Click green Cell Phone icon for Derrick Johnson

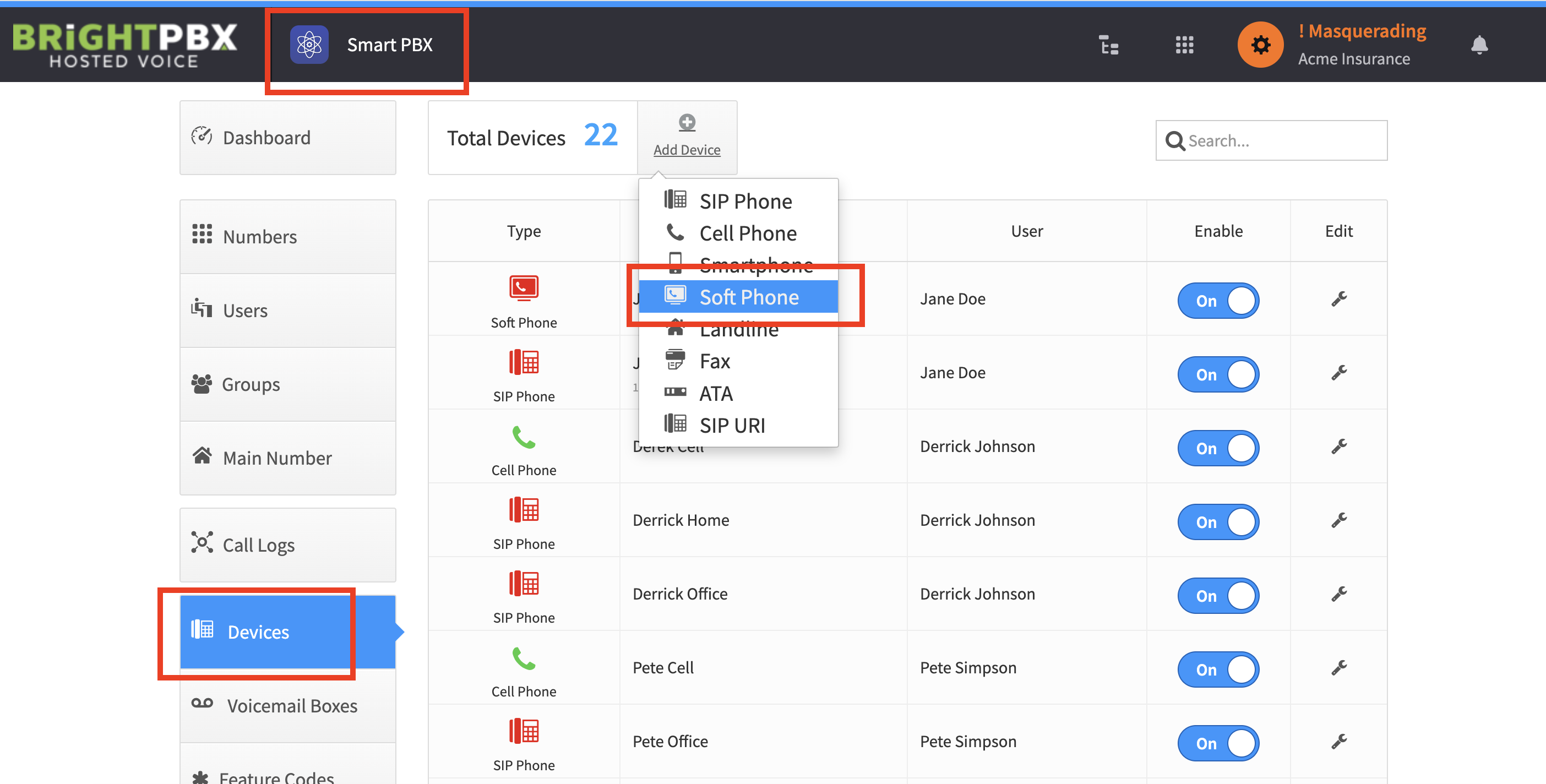click(x=524, y=437)
